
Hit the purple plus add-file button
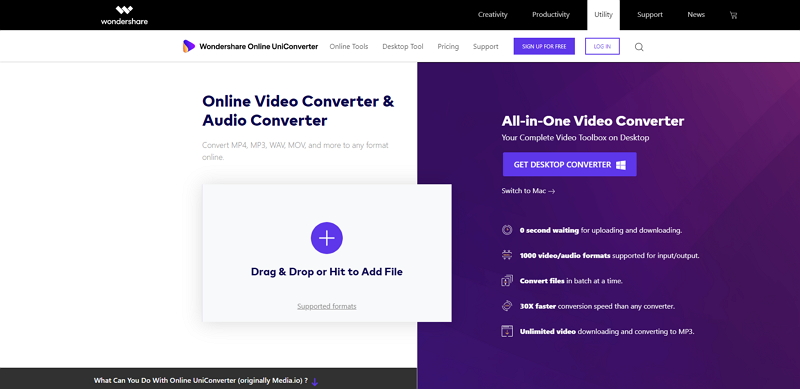(327, 238)
